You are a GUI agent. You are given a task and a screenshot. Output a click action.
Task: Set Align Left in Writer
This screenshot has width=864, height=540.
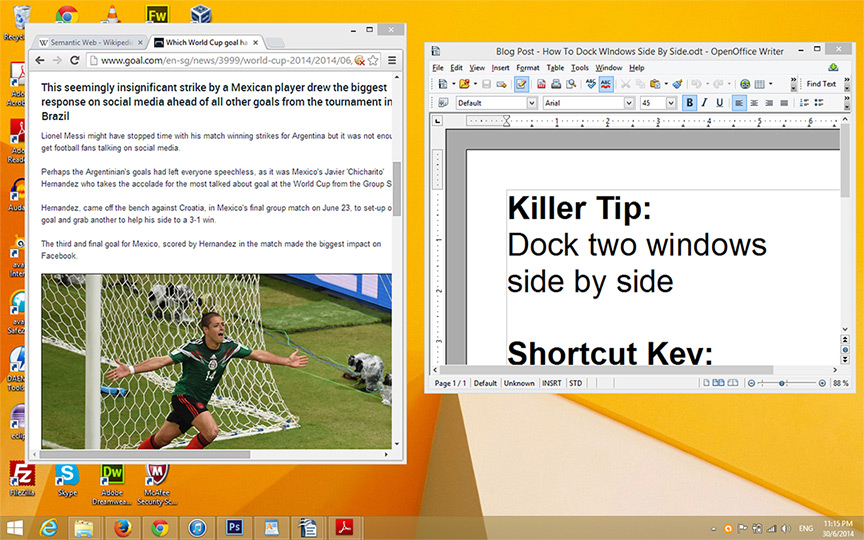tap(739, 102)
